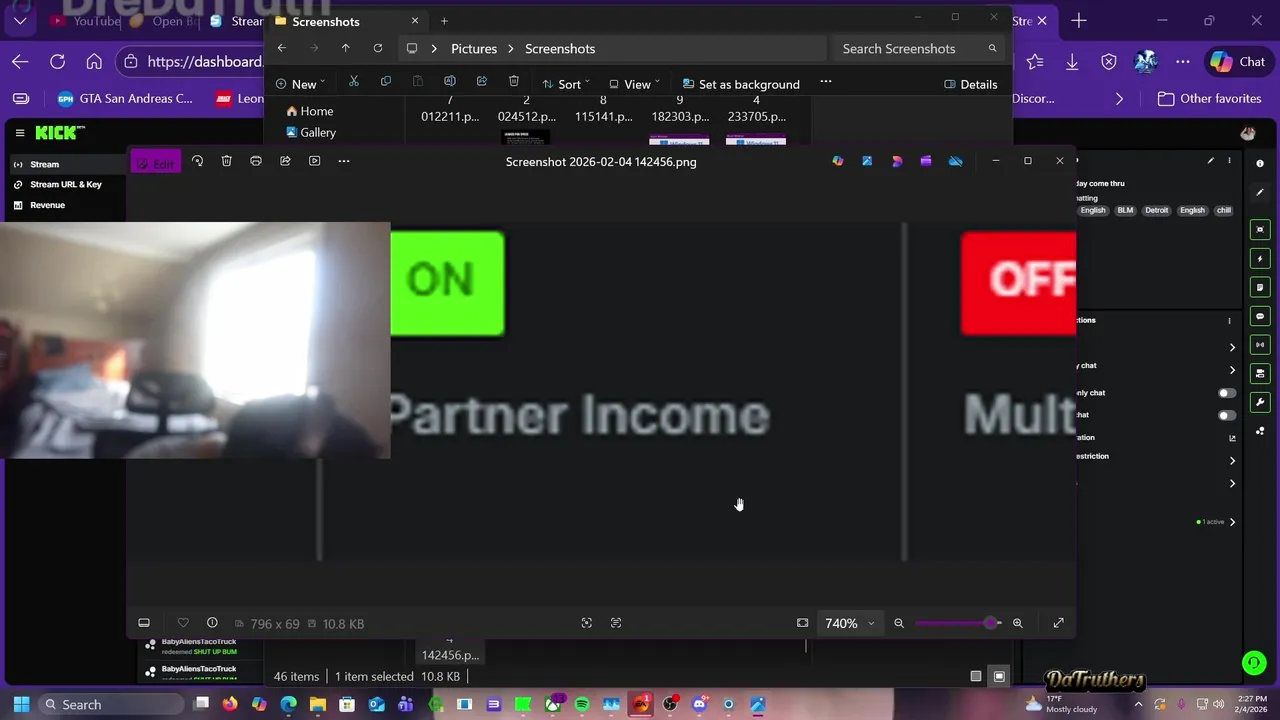The image size is (1280, 720).
Task: Click Set as background in File Explorer
Action: pos(741,84)
